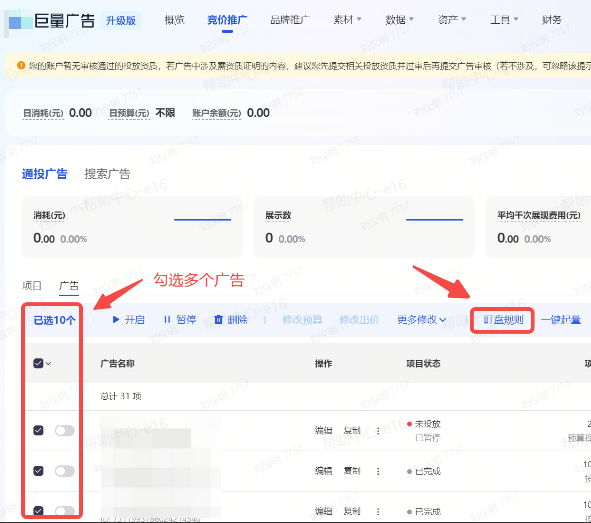The height and width of the screenshot is (523, 591).
Task: Go to the 概览 navigation item
Action: [x=175, y=20]
